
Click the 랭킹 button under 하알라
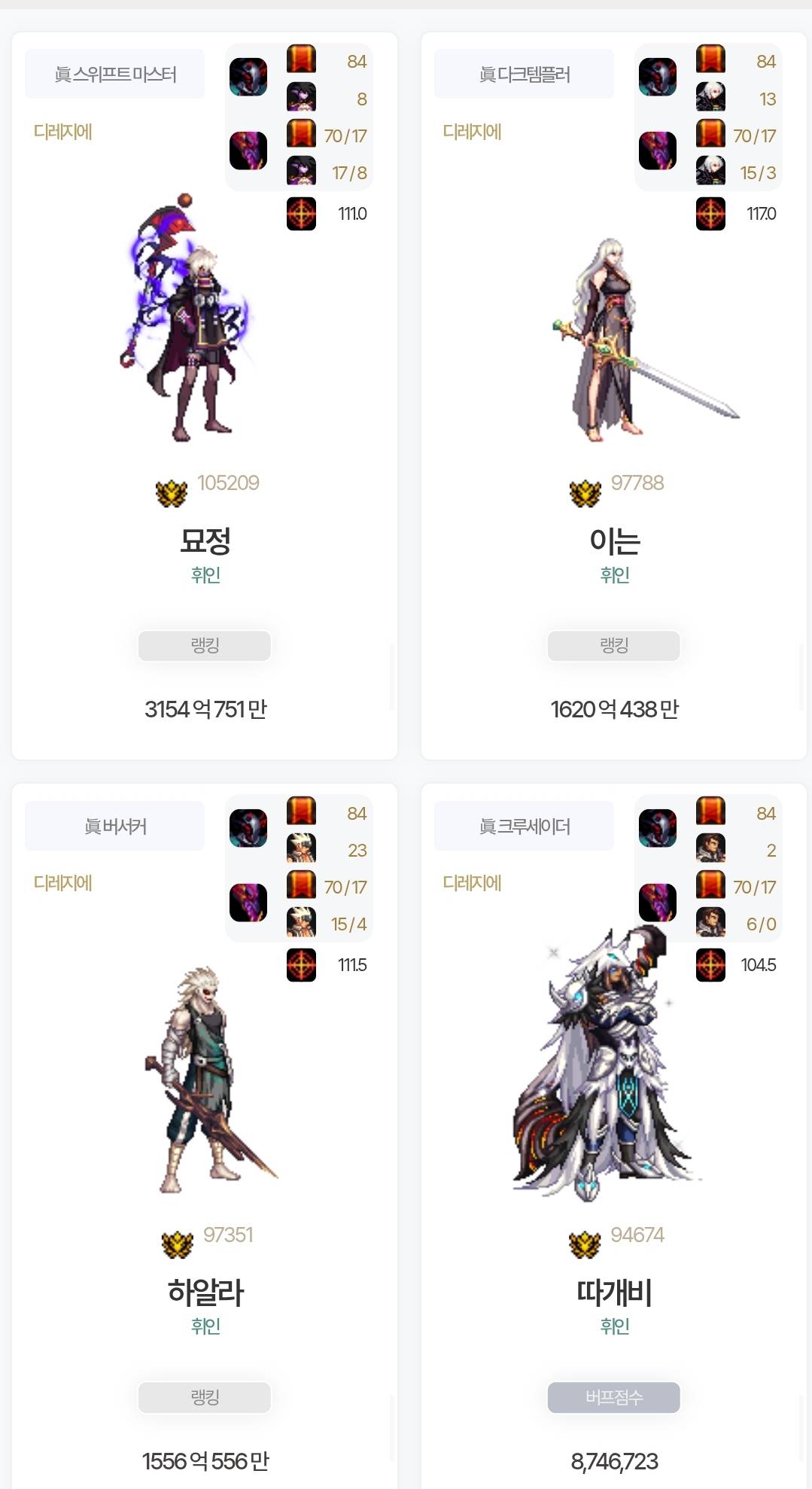[x=205, y=1397]
